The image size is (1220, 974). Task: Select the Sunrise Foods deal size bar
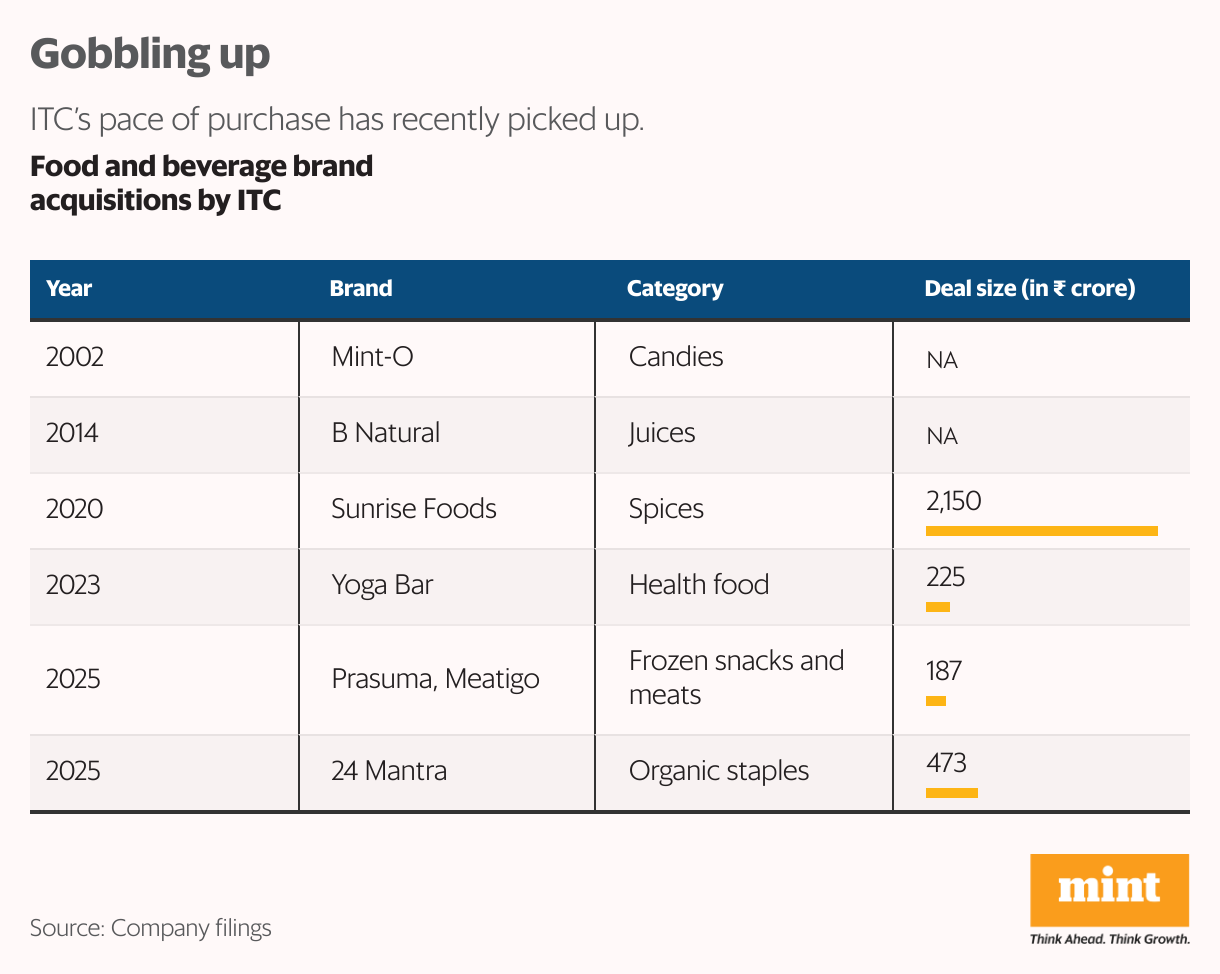(1041, 530)
